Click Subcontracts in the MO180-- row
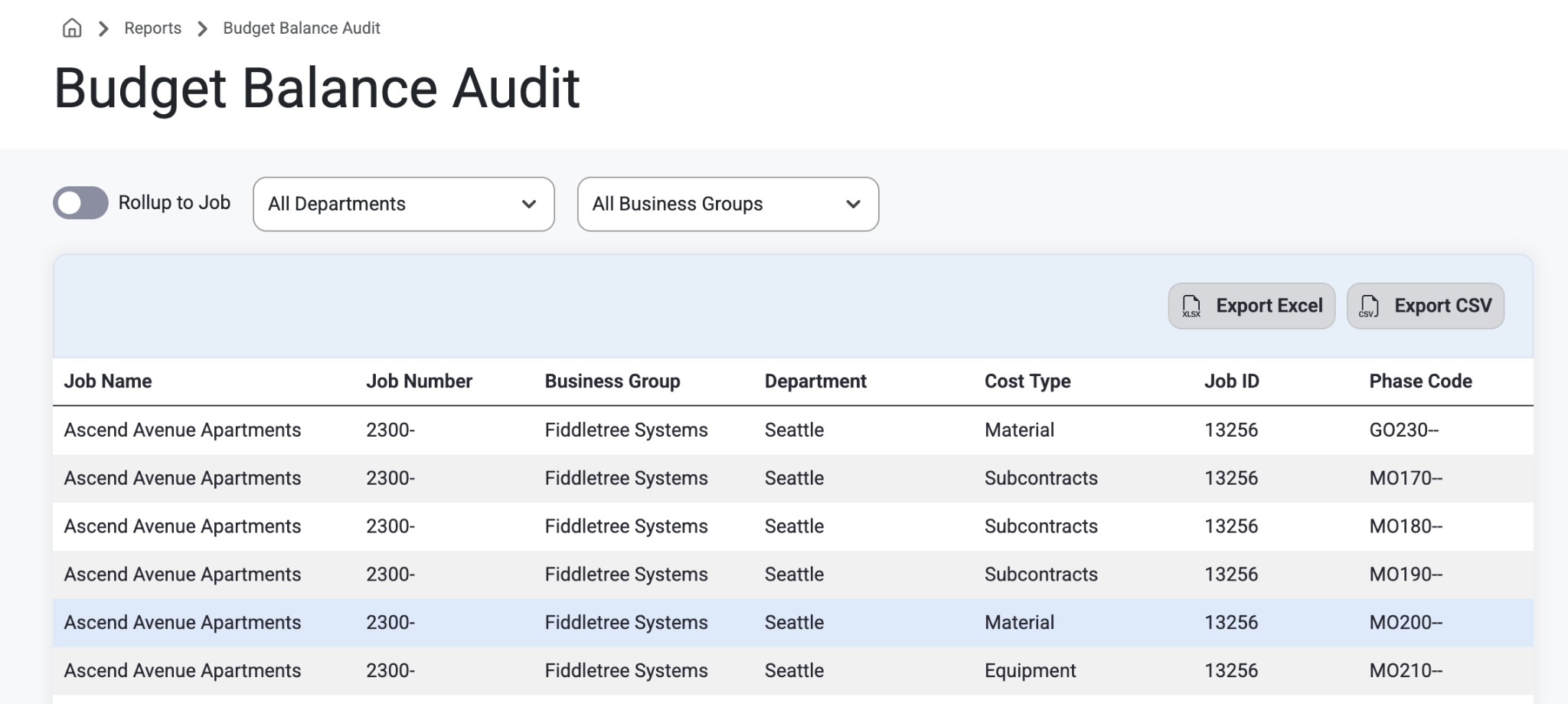Screen dimensions: 1568x704 click(x=1041, y=526)
